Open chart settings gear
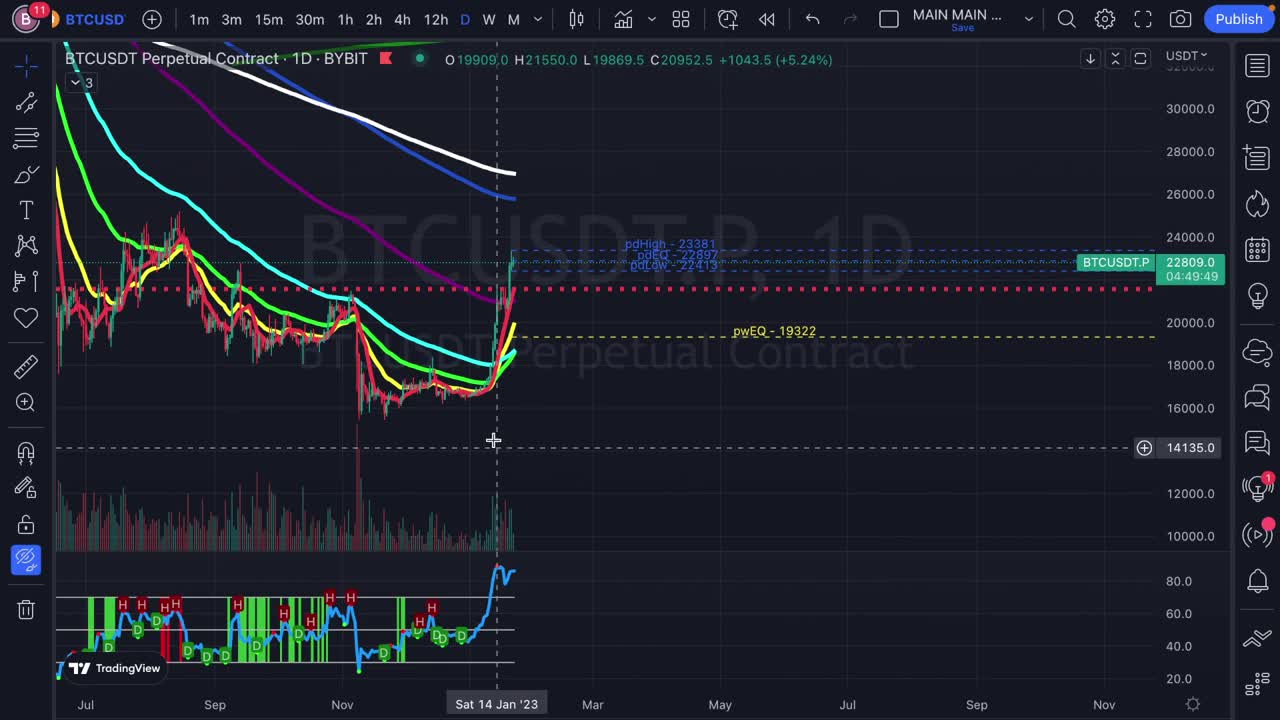The width and height of the screenshot is (1280, 720). tap(1105, 19)
